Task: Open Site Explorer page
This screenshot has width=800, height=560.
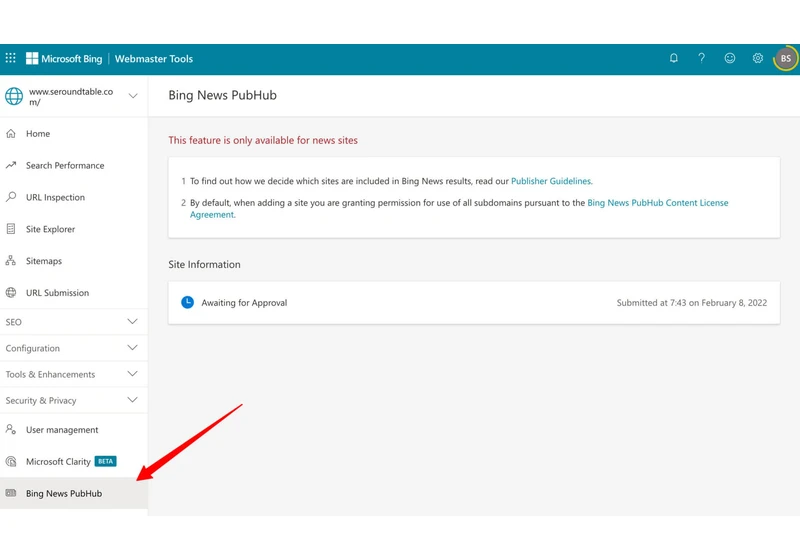Action: (74, 229)
